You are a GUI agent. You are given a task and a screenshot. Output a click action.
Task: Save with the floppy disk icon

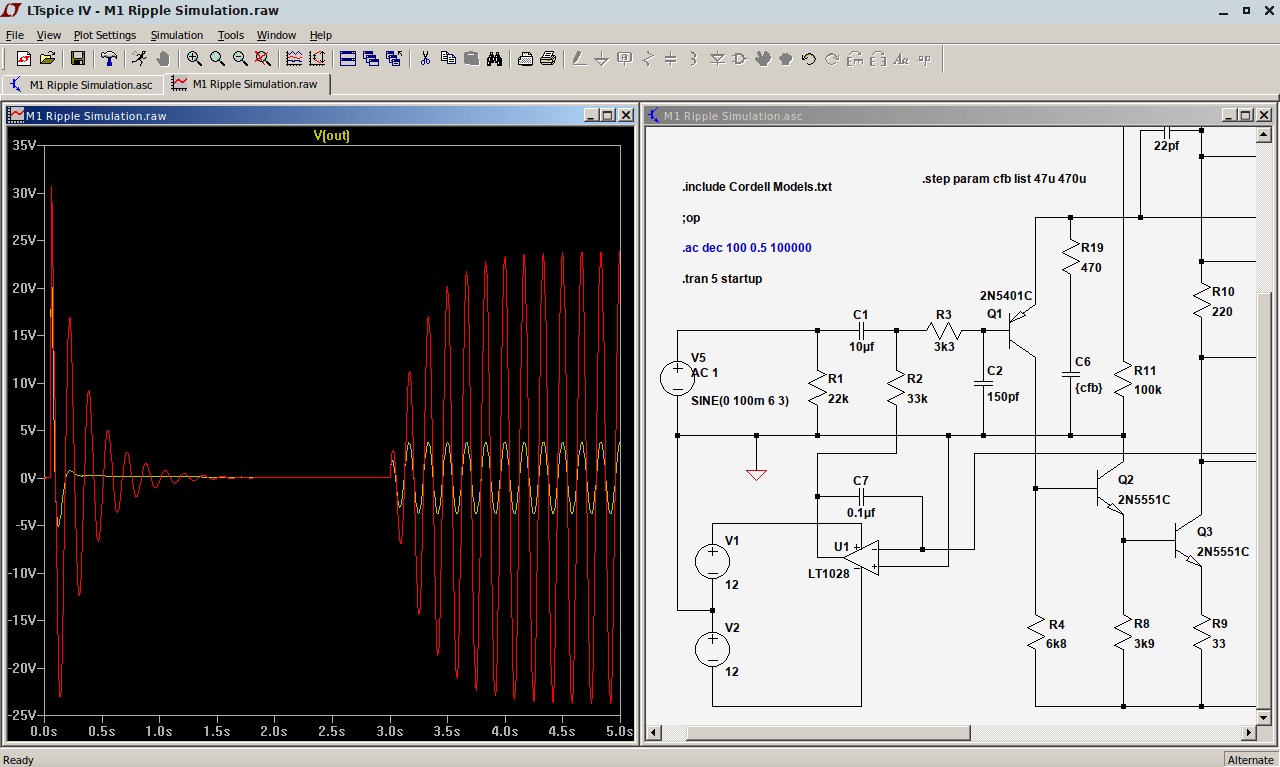point(77,59)
